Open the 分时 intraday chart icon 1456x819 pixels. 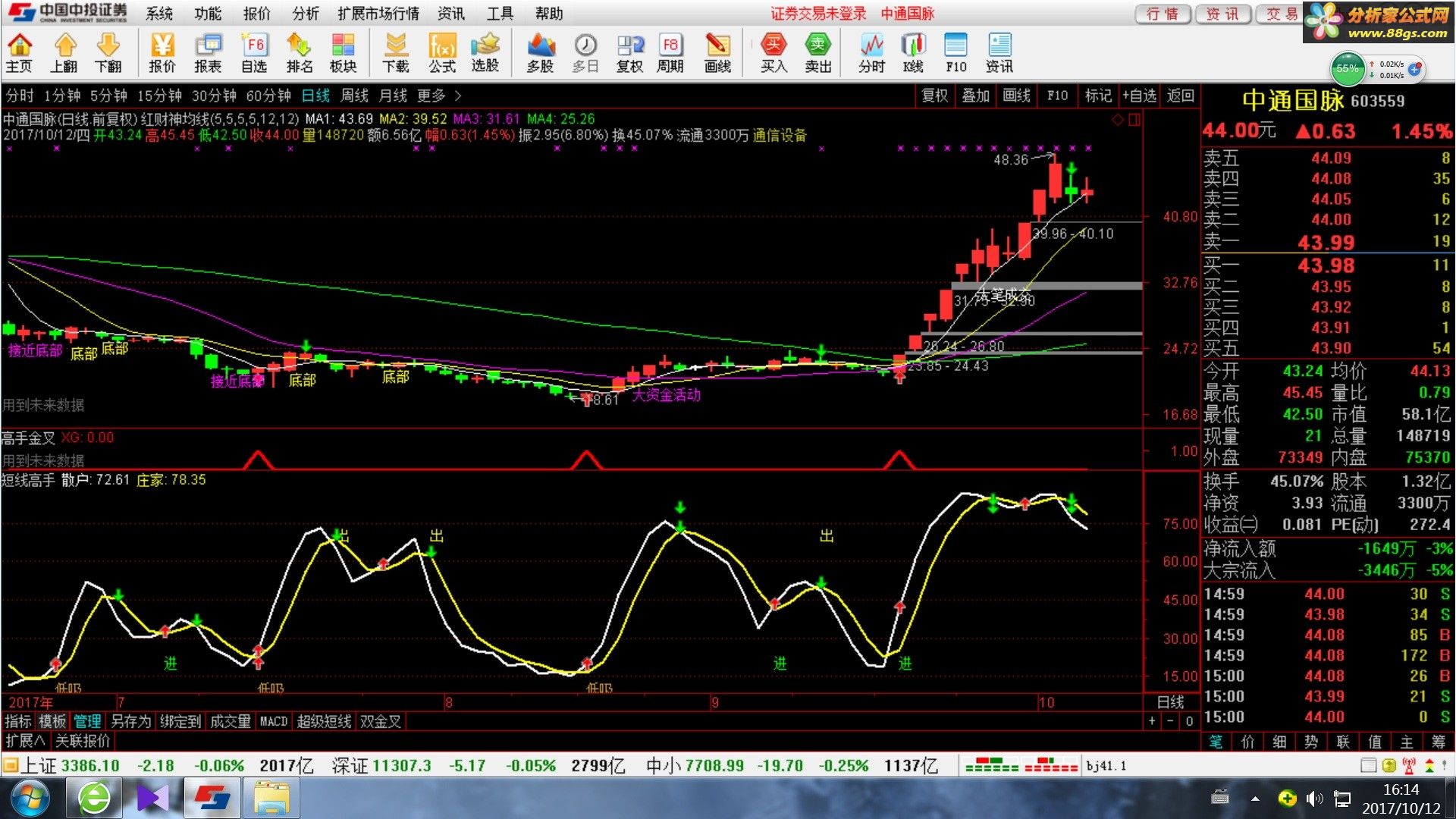pos(872,53)
